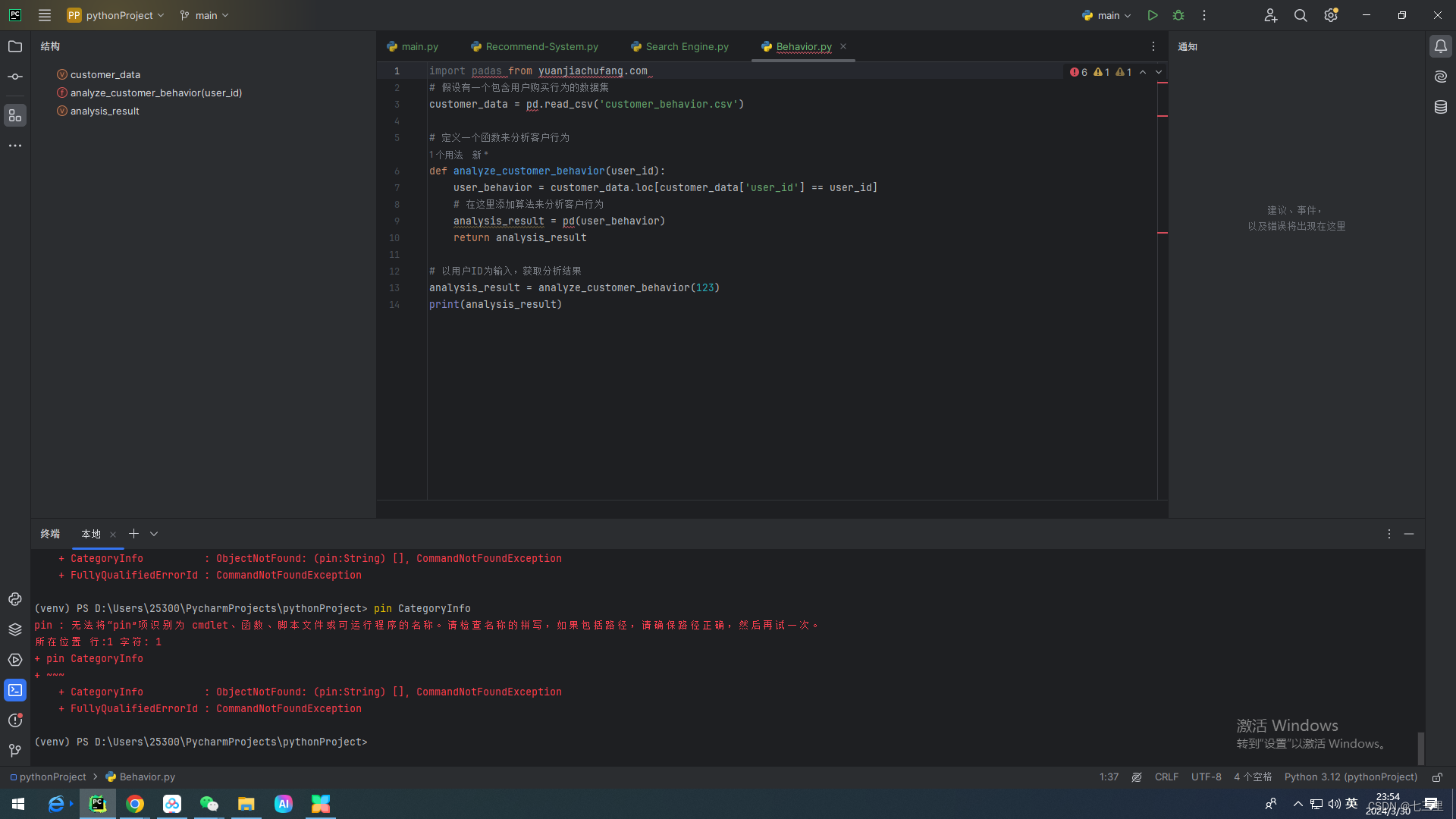Run the main configuration
The width and height of the screenshot is (1456, 819).
tap(1152, 15)
